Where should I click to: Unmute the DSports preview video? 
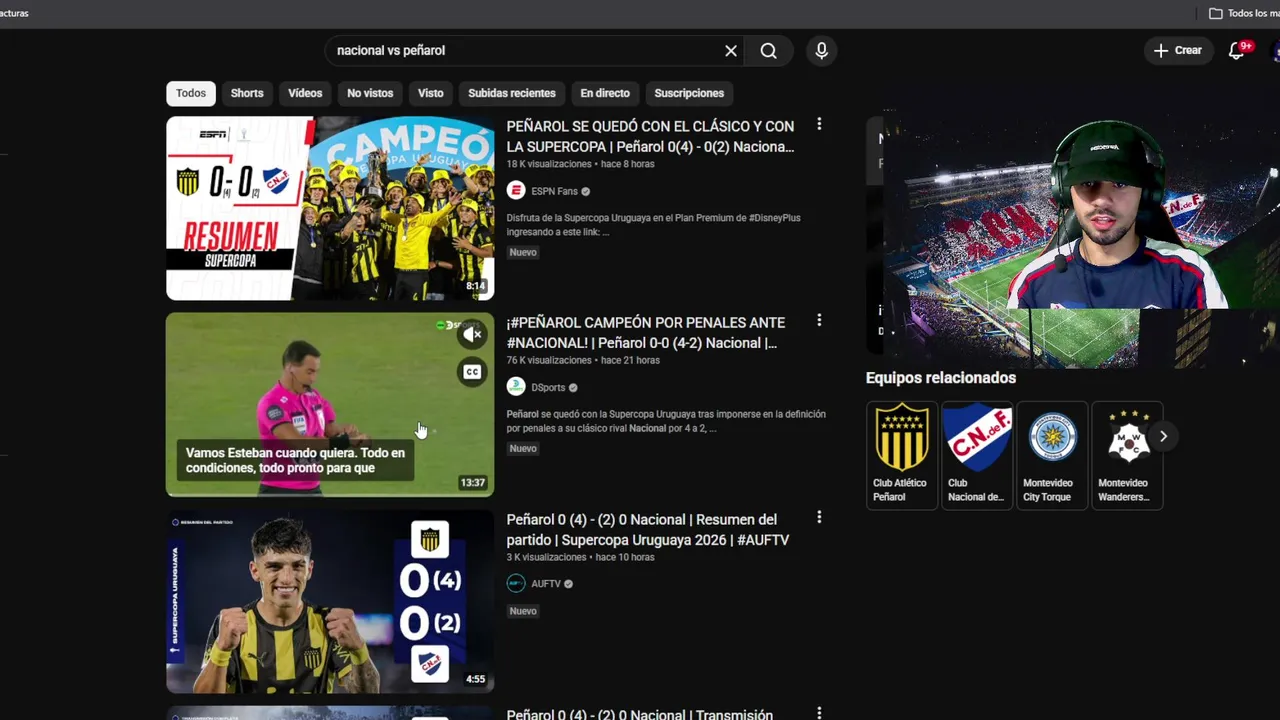coord(472,335)
